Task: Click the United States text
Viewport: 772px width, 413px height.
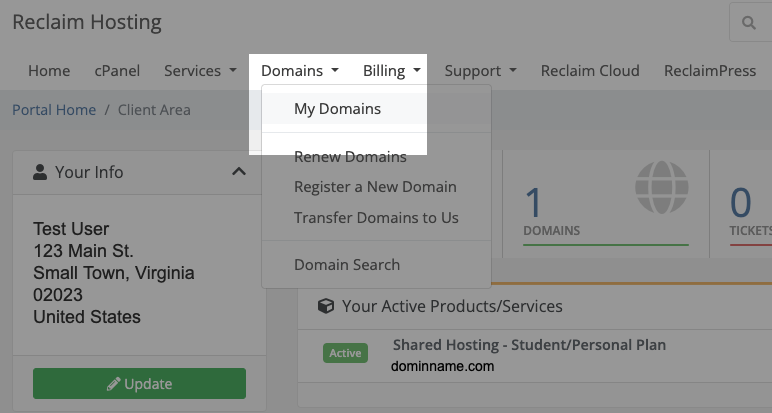Action: pyautogui.click(x=87, y=317)
